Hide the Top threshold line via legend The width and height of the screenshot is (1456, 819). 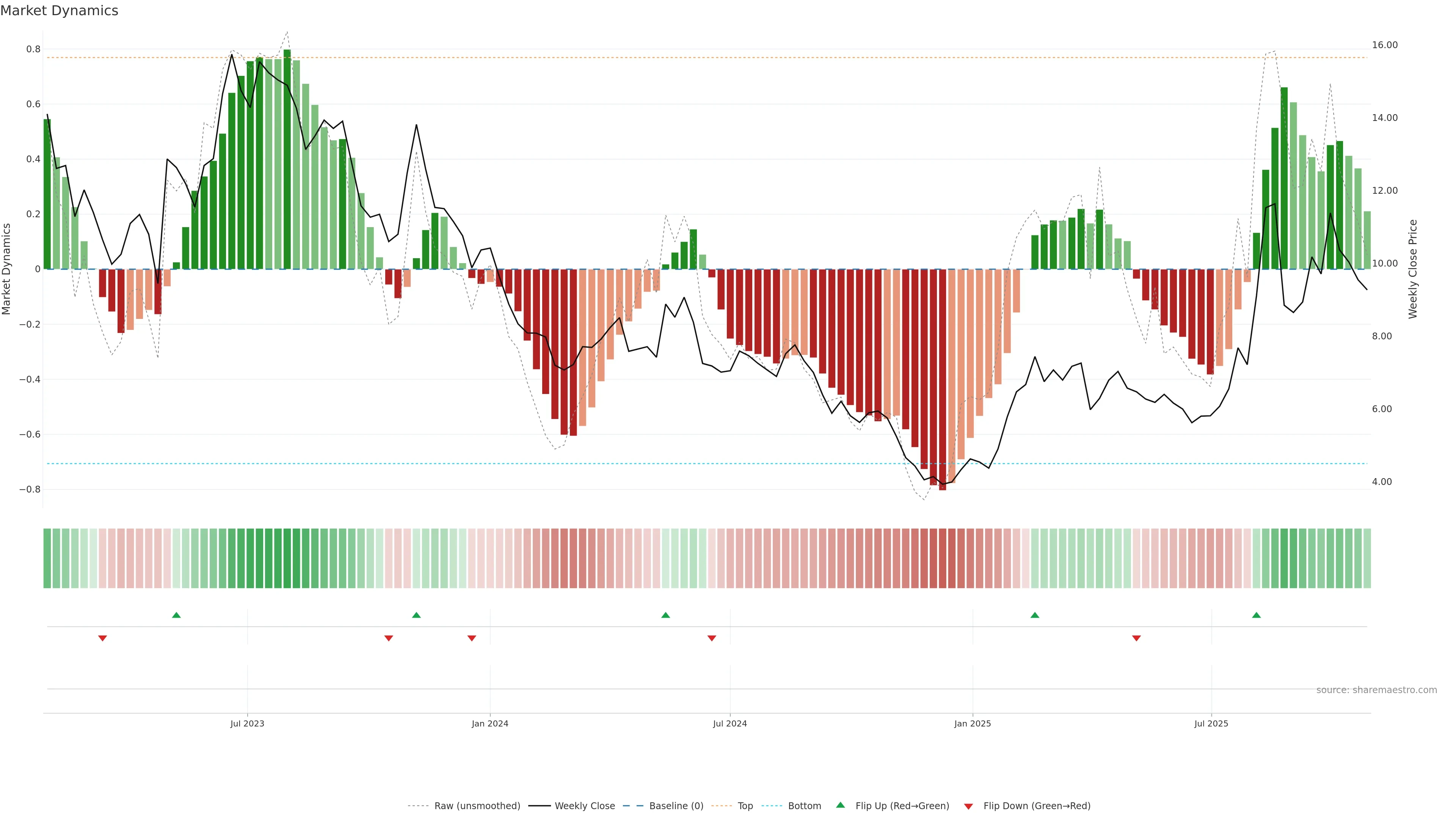[745, 806]
